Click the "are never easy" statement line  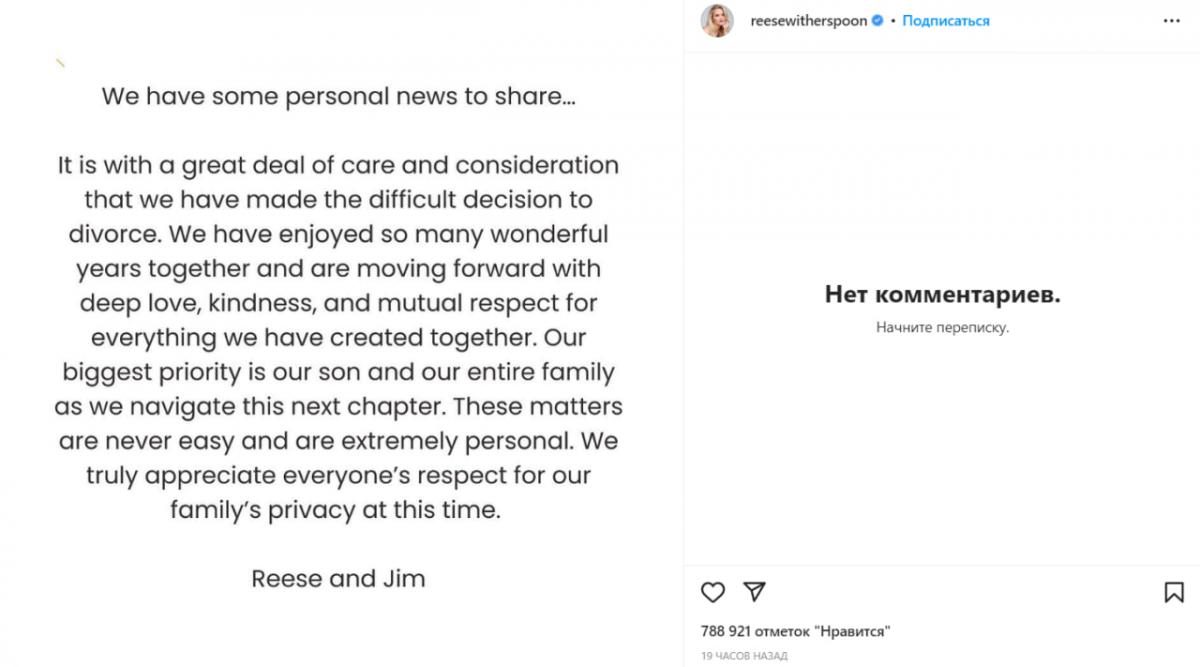tap(338, 441)
